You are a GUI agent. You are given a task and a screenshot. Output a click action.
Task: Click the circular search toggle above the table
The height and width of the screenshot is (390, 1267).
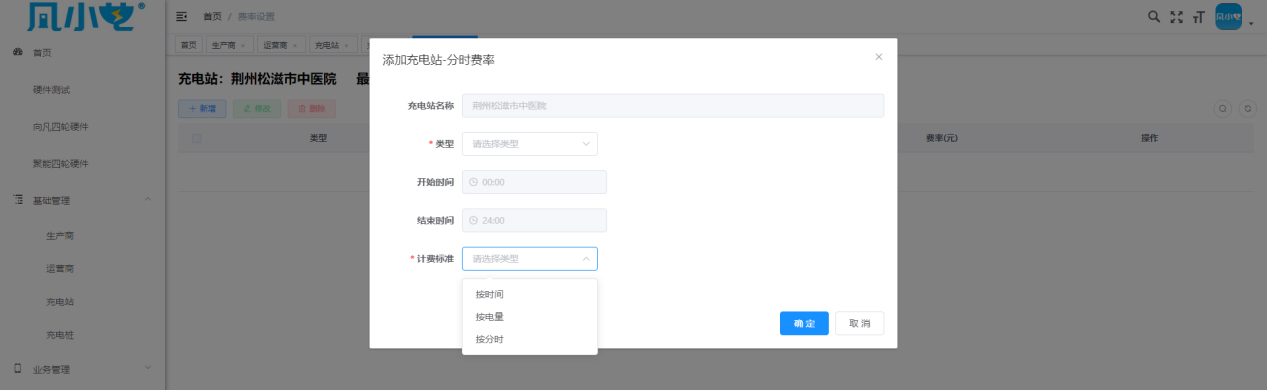tap(1222, 108)
